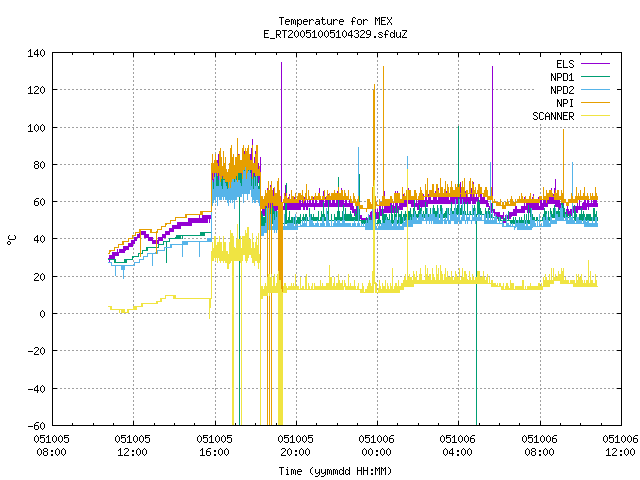Image resolution: width=640 pixels, height=480 pixels.
Task: Click the x-axis title Time (yymmdd HH:MM)
Action: pyautogui.click(x=335, y=471)
